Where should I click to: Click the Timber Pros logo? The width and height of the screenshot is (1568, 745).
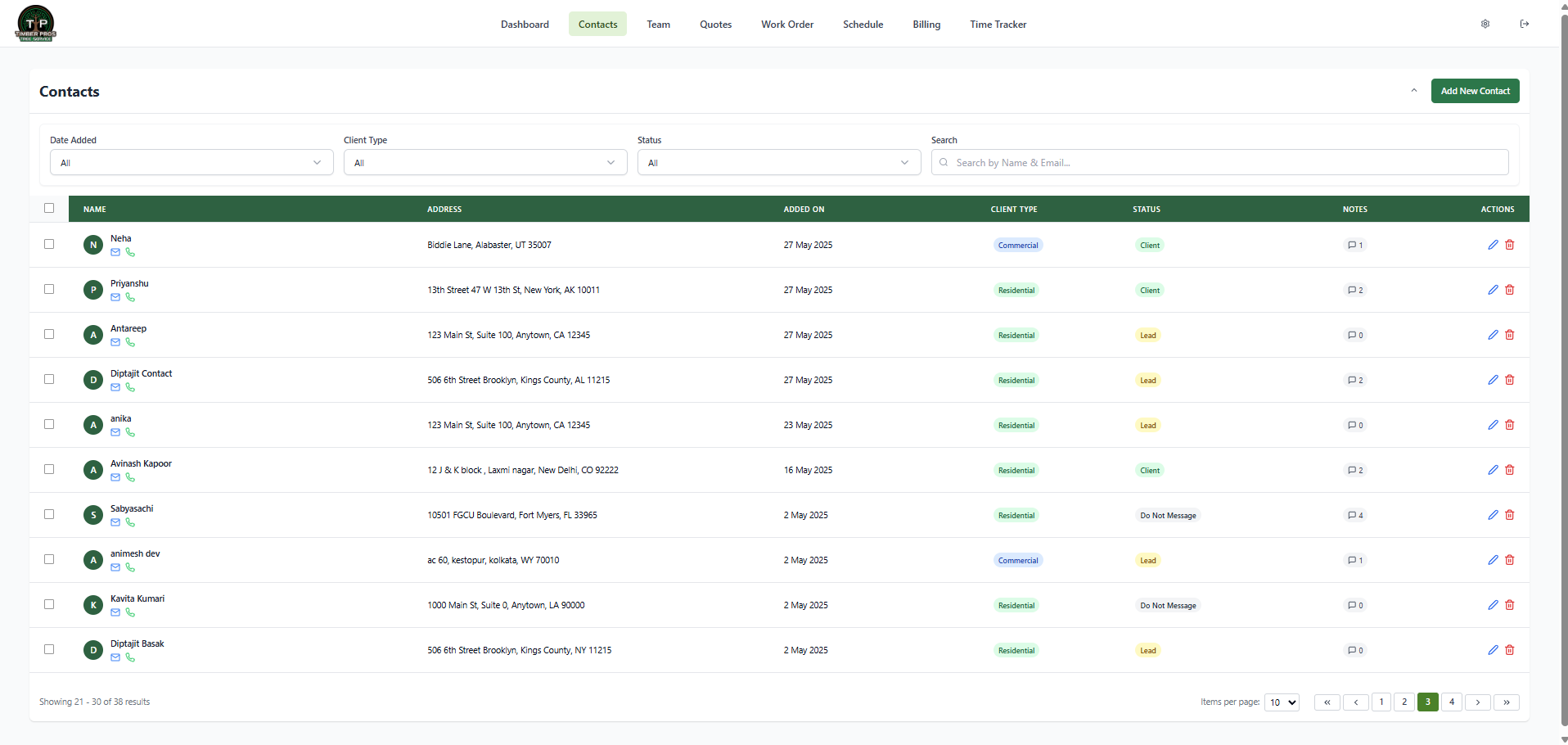point(35,23)
